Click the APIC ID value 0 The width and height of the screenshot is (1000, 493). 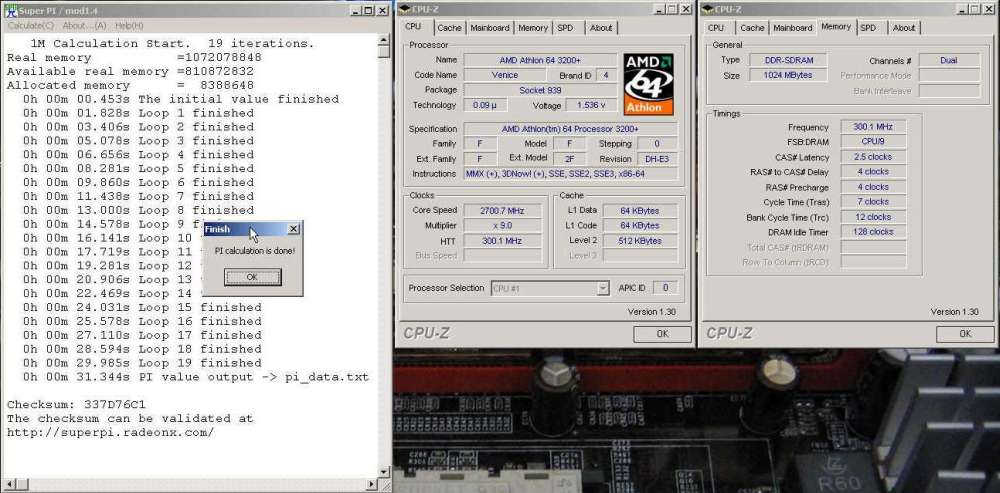(x=665, y=288)
